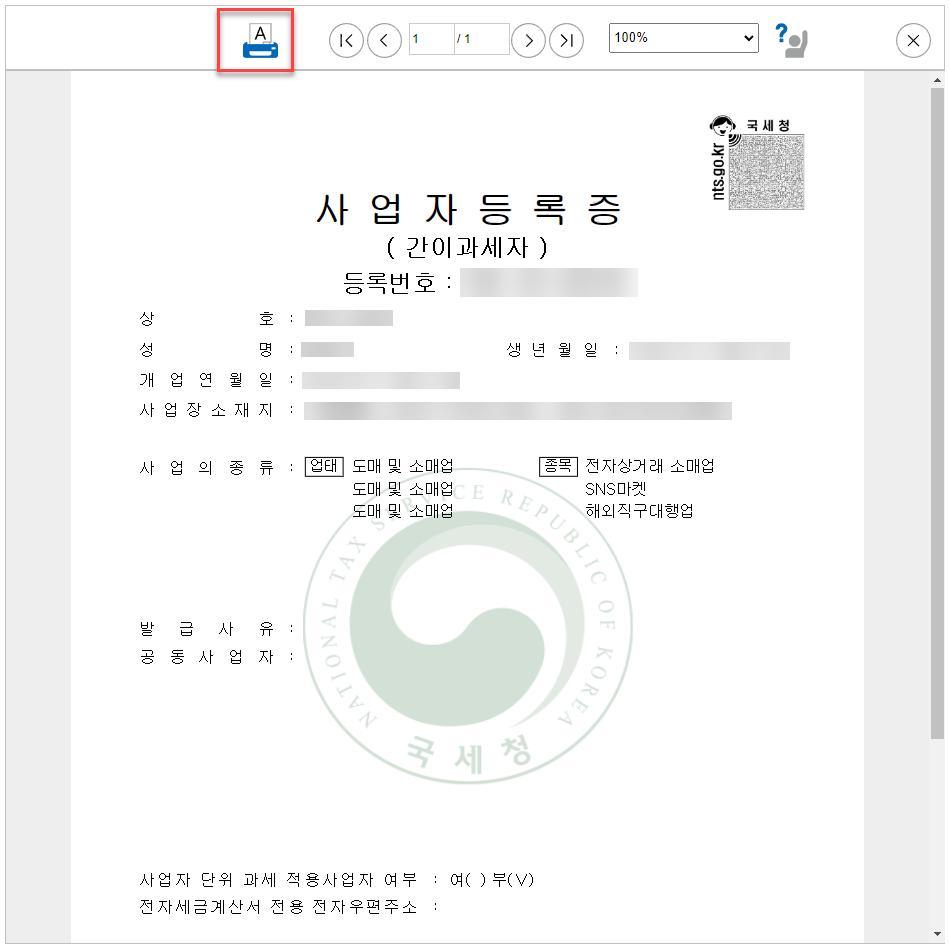Screen dimensions: 950x949
Task: Click the nts.go.kr vertical text
Action: coord(718,171)
